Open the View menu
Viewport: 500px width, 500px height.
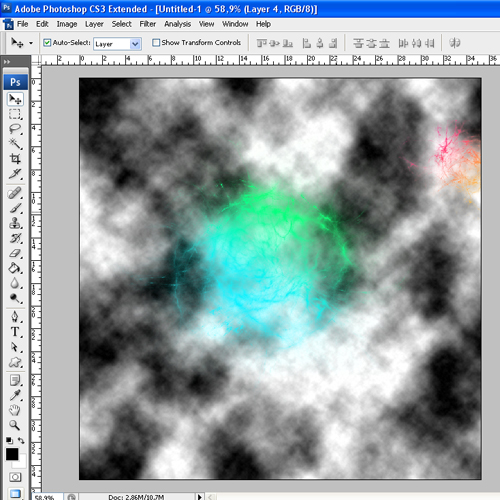click(207, 24)
